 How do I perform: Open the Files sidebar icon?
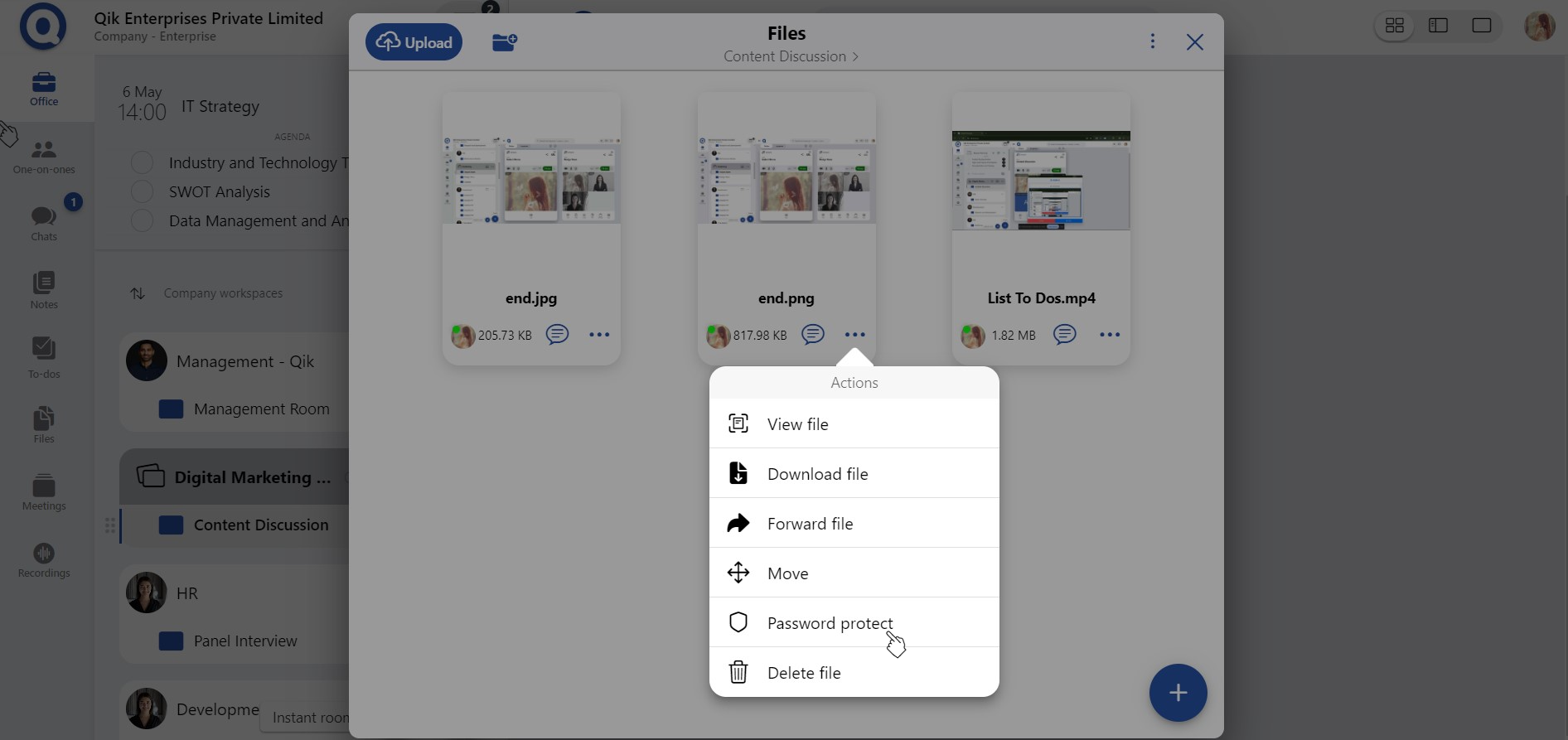coord(44,424)
